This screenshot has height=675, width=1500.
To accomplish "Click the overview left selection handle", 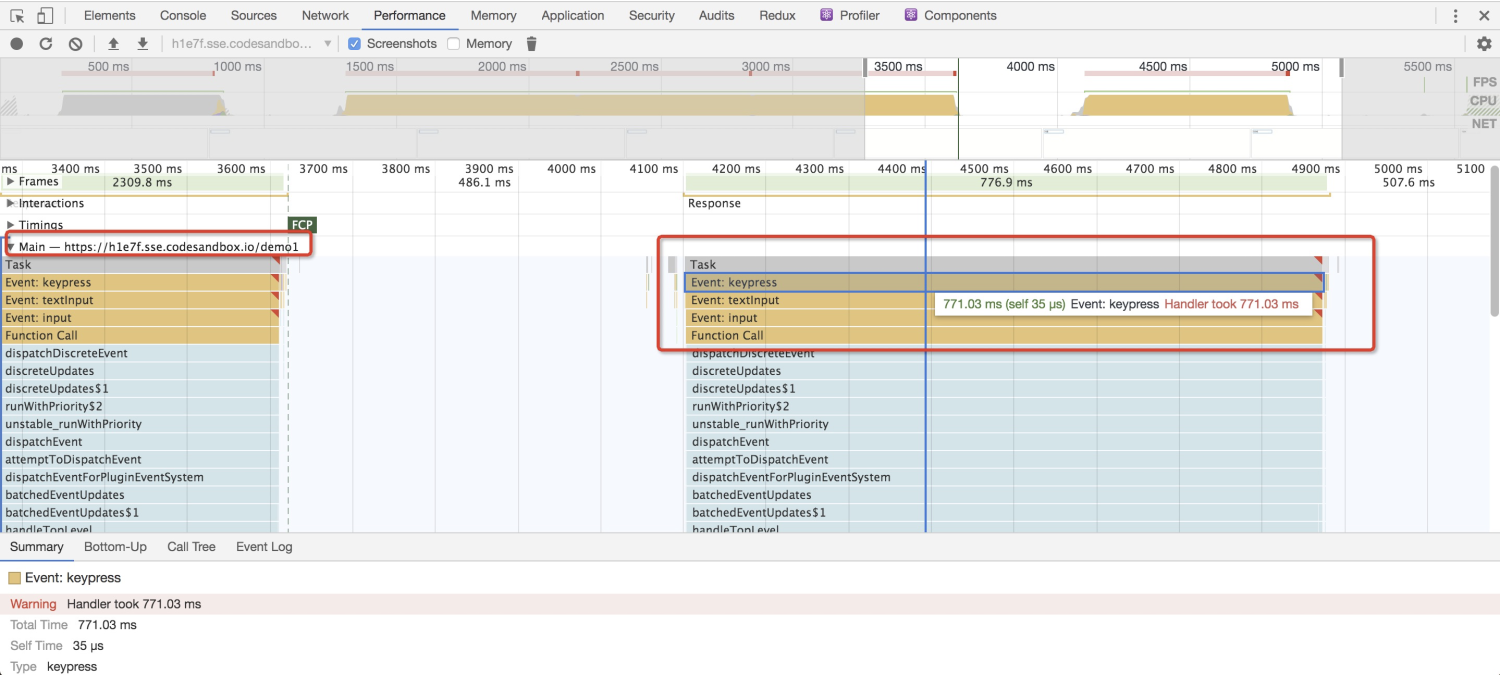I will [865, 68].
